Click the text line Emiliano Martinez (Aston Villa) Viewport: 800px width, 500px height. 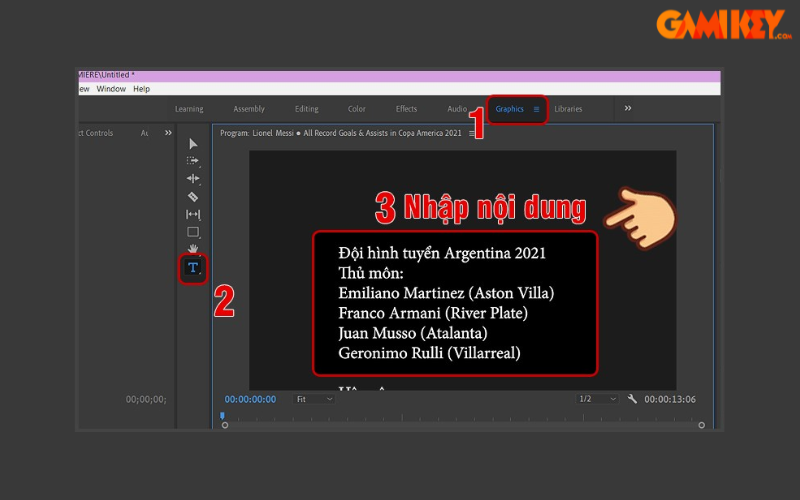pyautogui.click(x=446, y=293)
